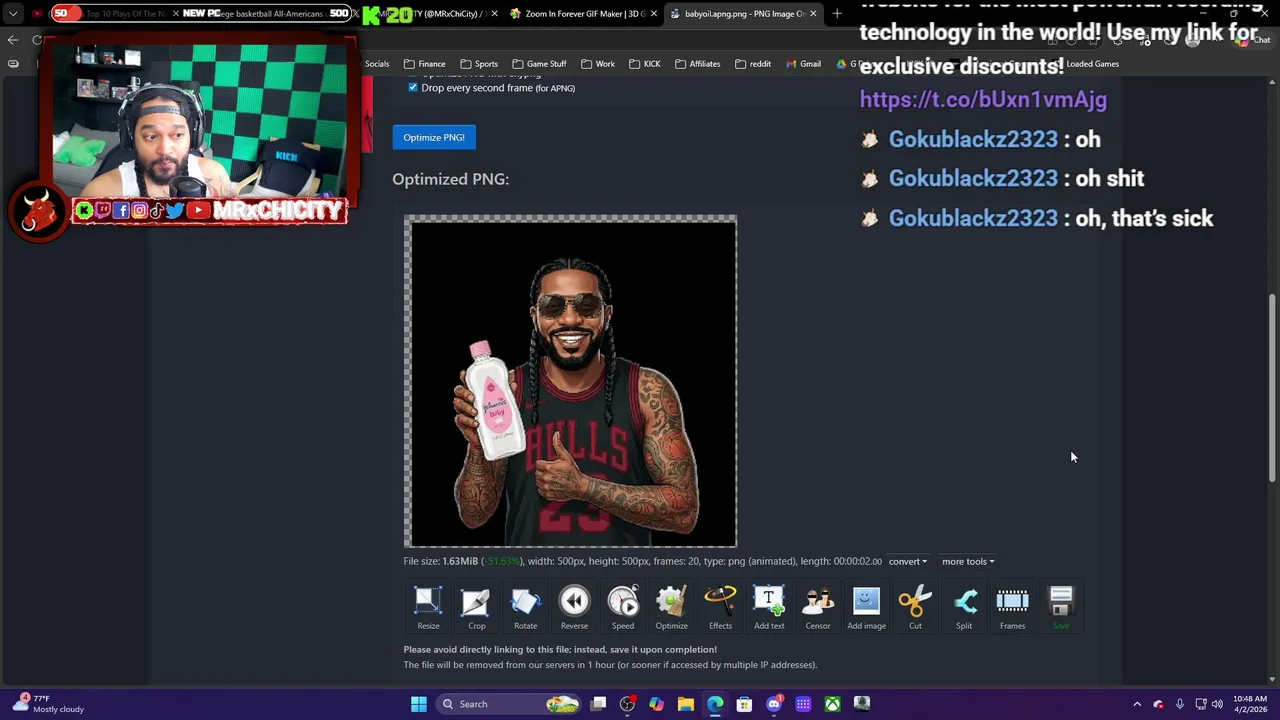This screenshot has width=1280, height=720.
Task: Uncheck Drop every second frame checkbox
Action: 413,88
